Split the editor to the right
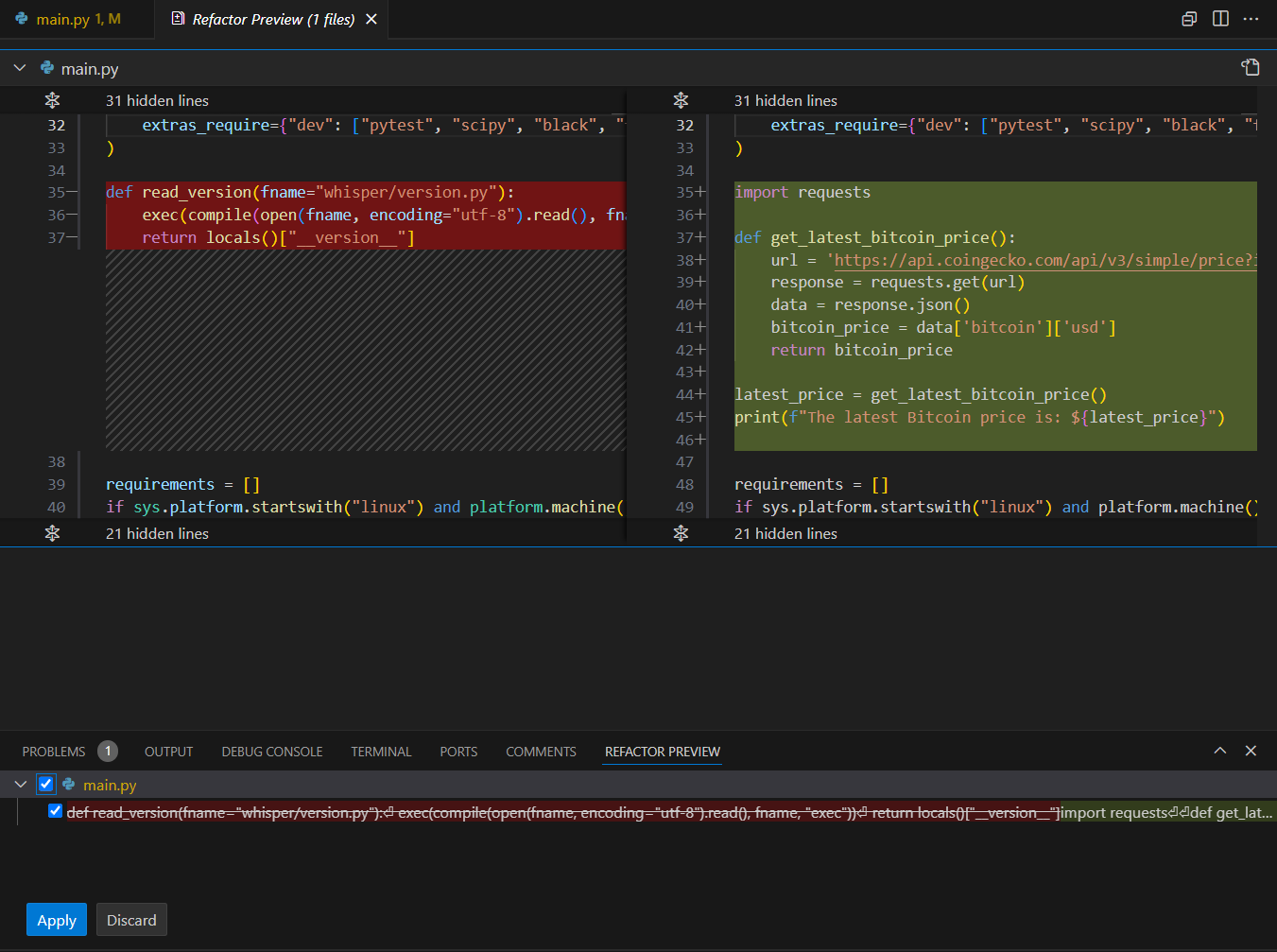Screen dimensions: 1277x952 (1220, 19)
